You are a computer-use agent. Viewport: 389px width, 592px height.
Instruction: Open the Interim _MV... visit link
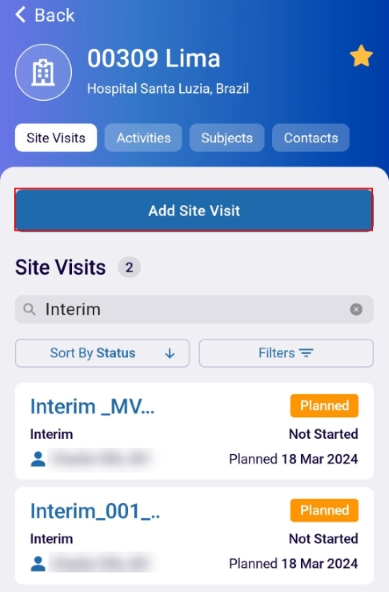(x=93, y=407)
